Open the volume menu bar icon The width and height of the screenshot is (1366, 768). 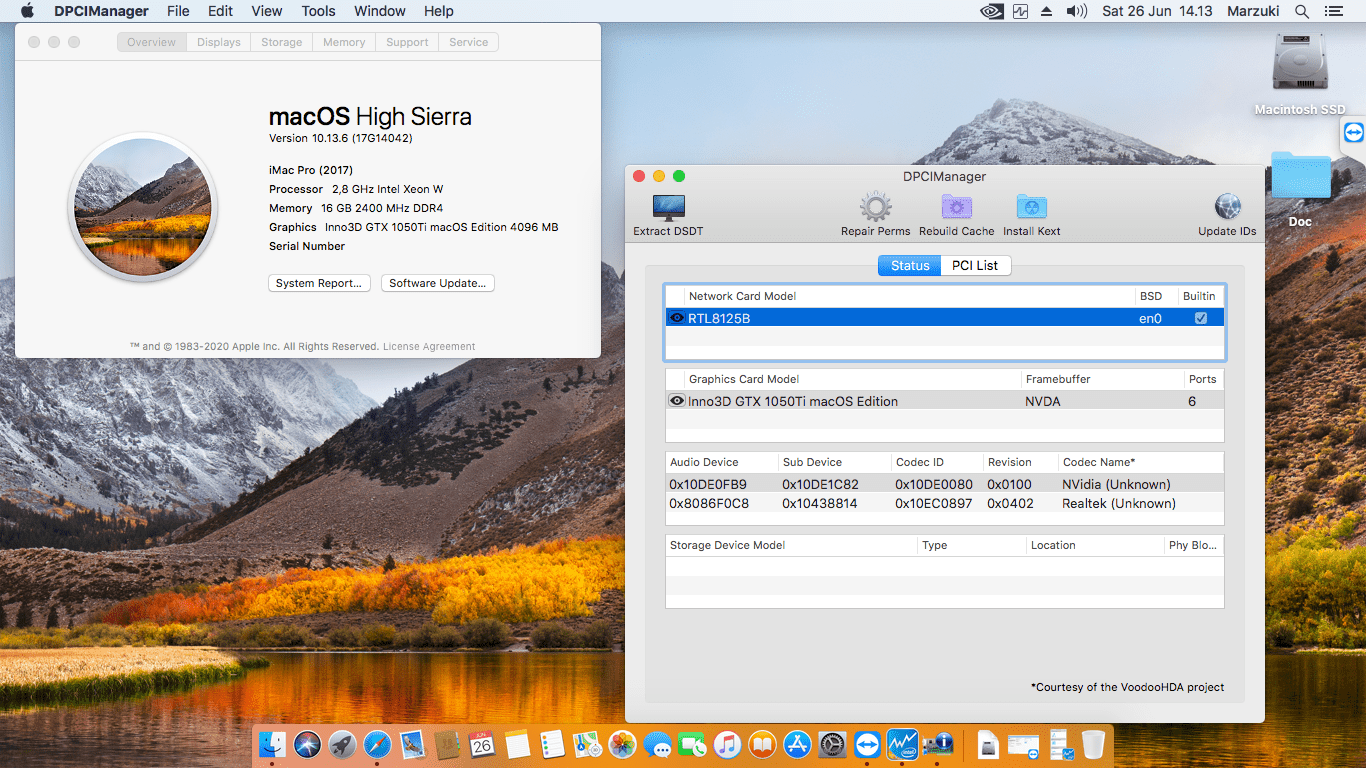tap(1076, 11)
